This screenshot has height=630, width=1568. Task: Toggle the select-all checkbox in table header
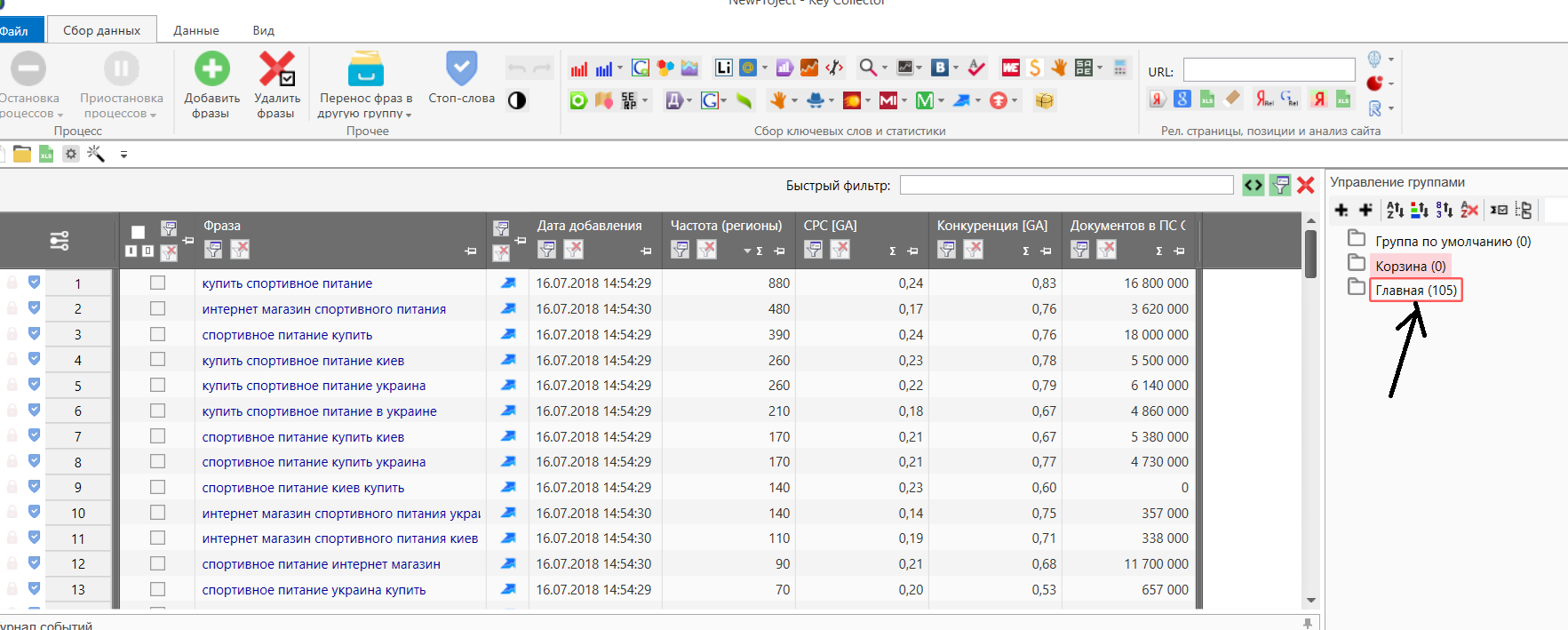point(138,232)
